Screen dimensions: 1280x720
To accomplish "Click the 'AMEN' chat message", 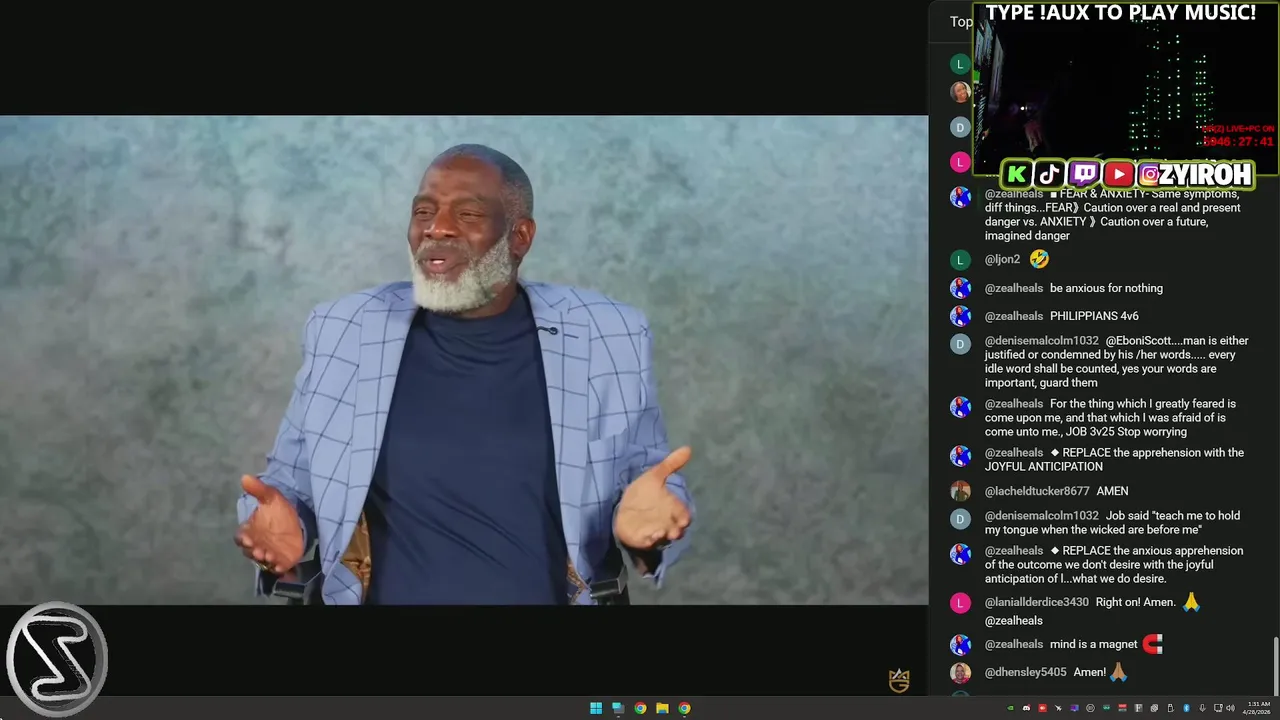I will tap(1112, 491).
